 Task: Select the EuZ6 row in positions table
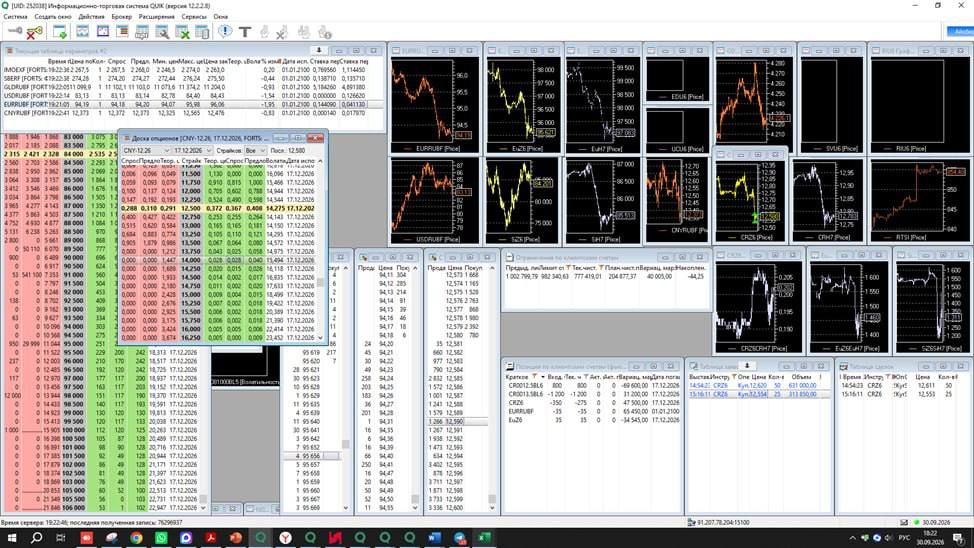pos(592,420)
